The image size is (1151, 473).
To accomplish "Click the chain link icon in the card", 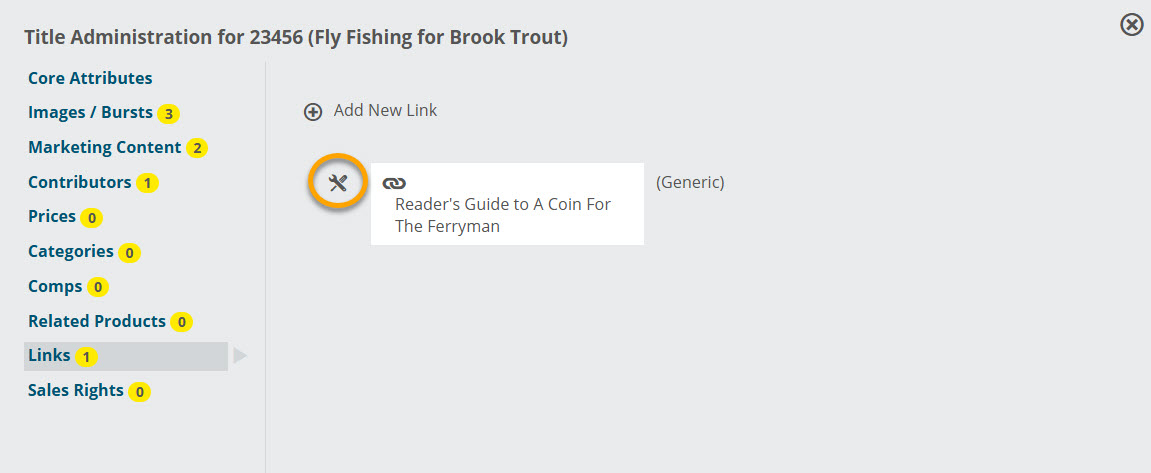I will [x=394, y=183].
